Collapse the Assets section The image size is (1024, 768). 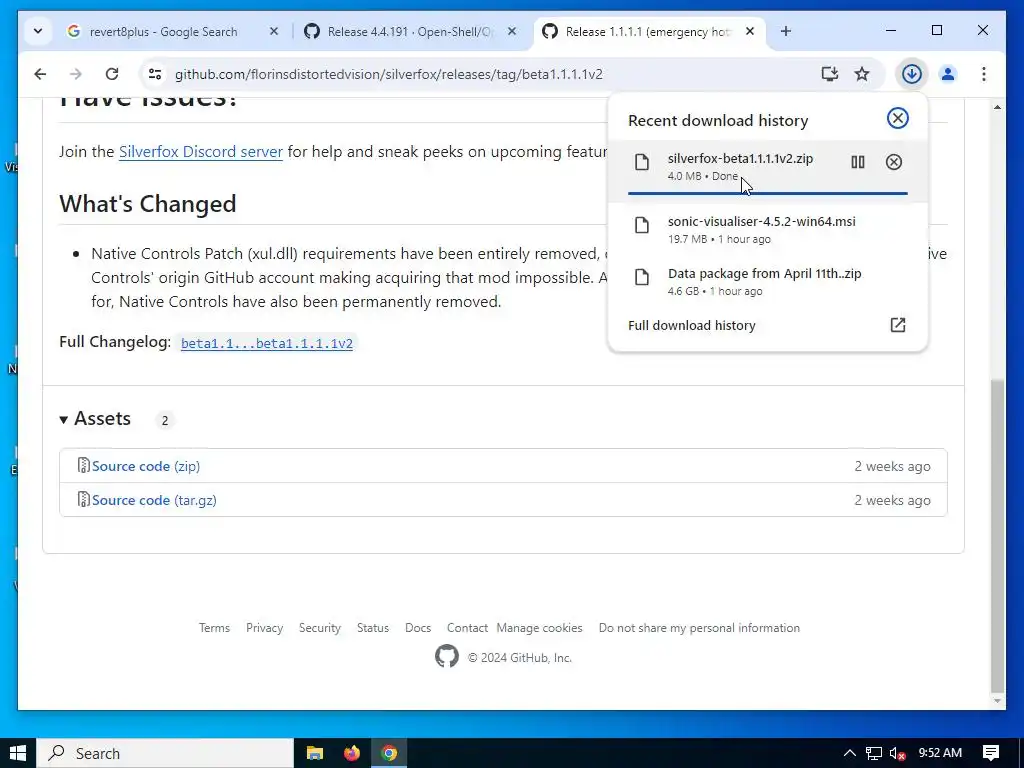pos(95,419)
